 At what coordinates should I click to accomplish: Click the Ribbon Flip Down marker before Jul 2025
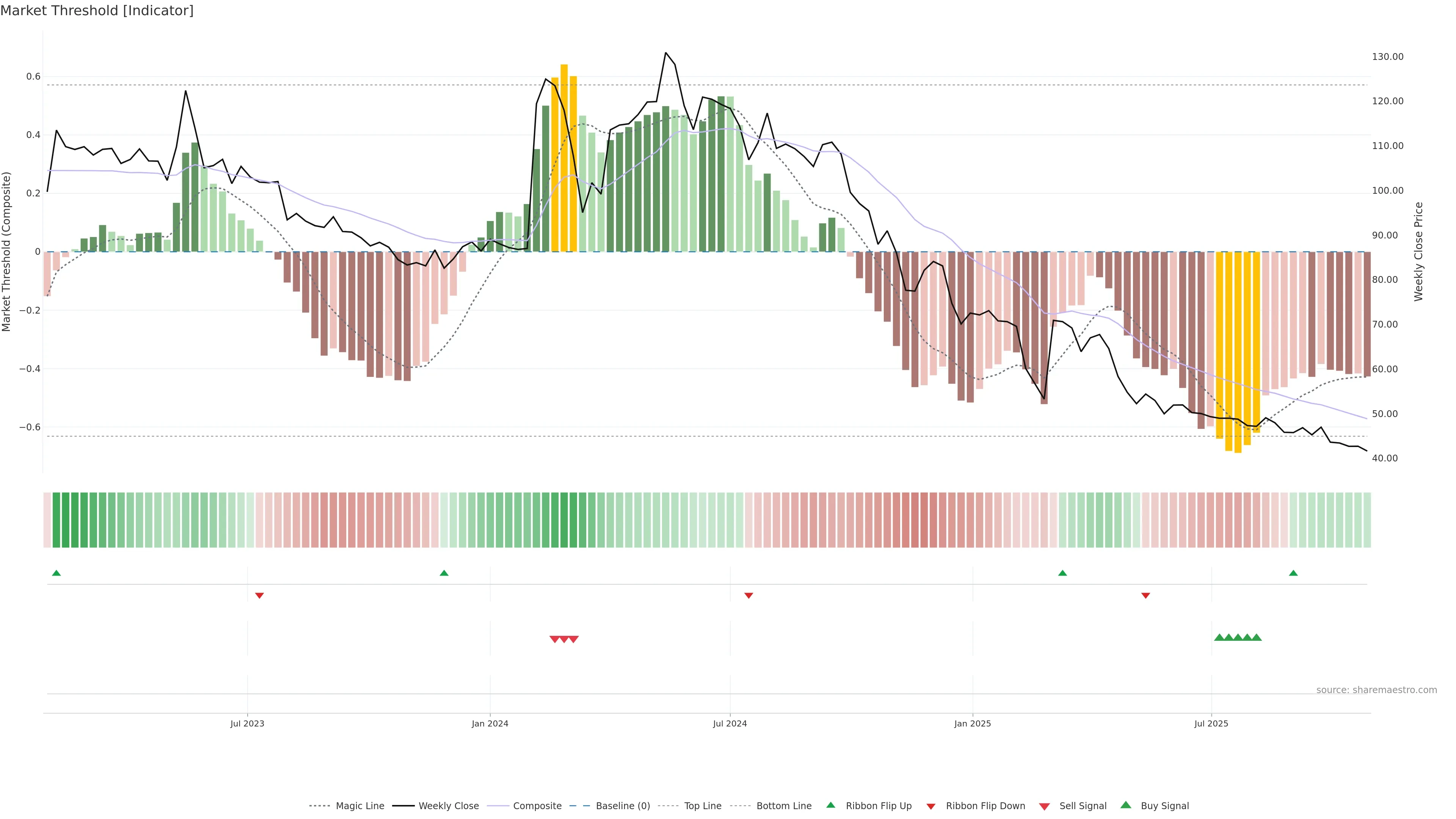(x=1145, y=595)
